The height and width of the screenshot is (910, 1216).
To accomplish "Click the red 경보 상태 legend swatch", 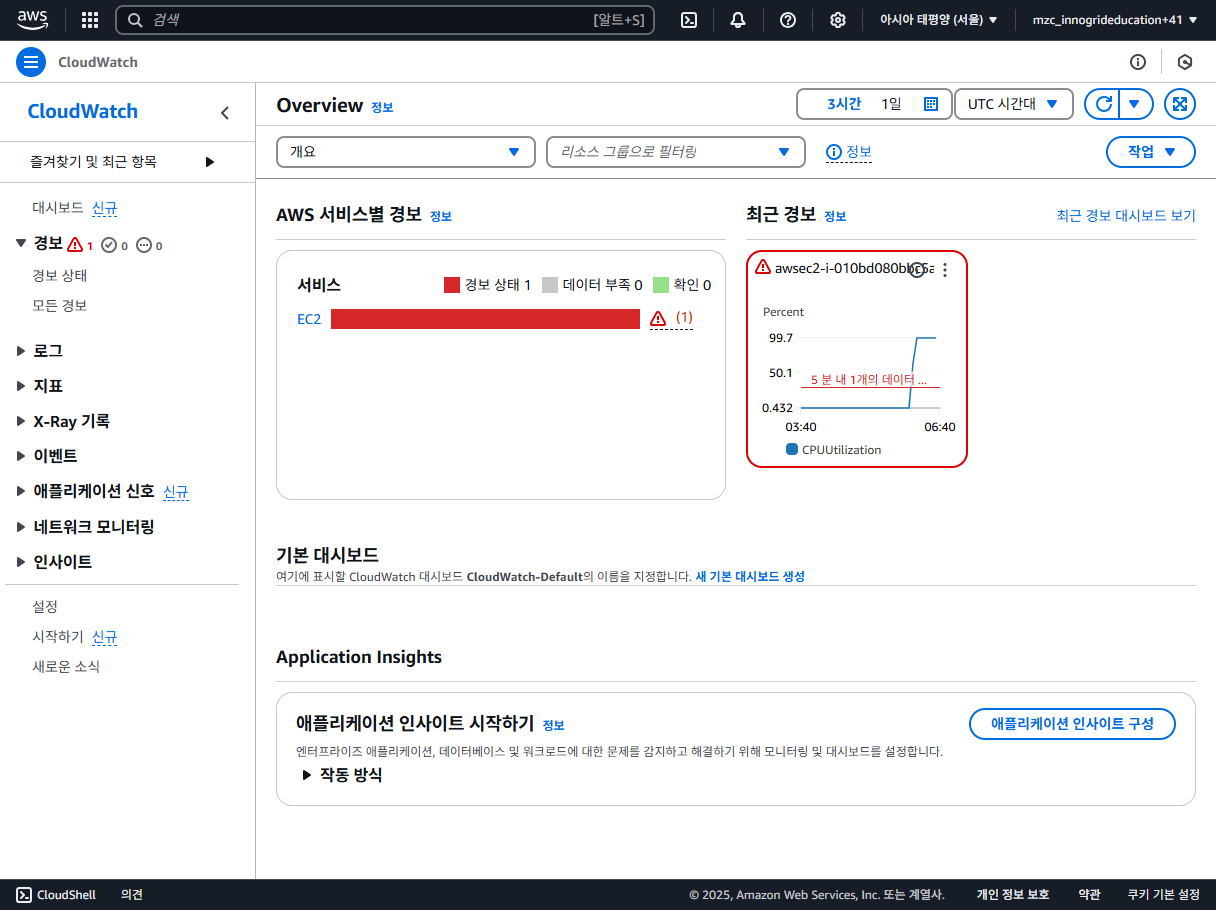I will tap(452, 285).
